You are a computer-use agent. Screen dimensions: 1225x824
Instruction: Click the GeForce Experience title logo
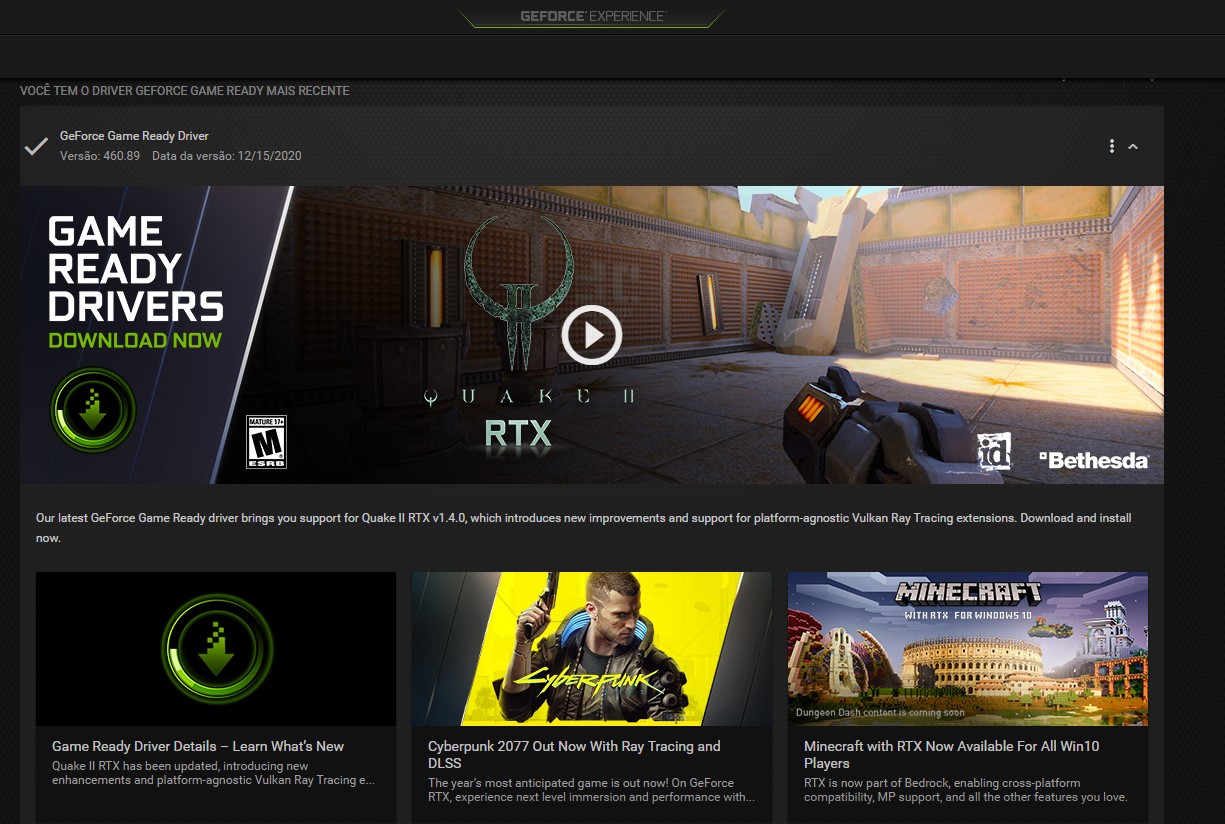[x=592, y=16]
